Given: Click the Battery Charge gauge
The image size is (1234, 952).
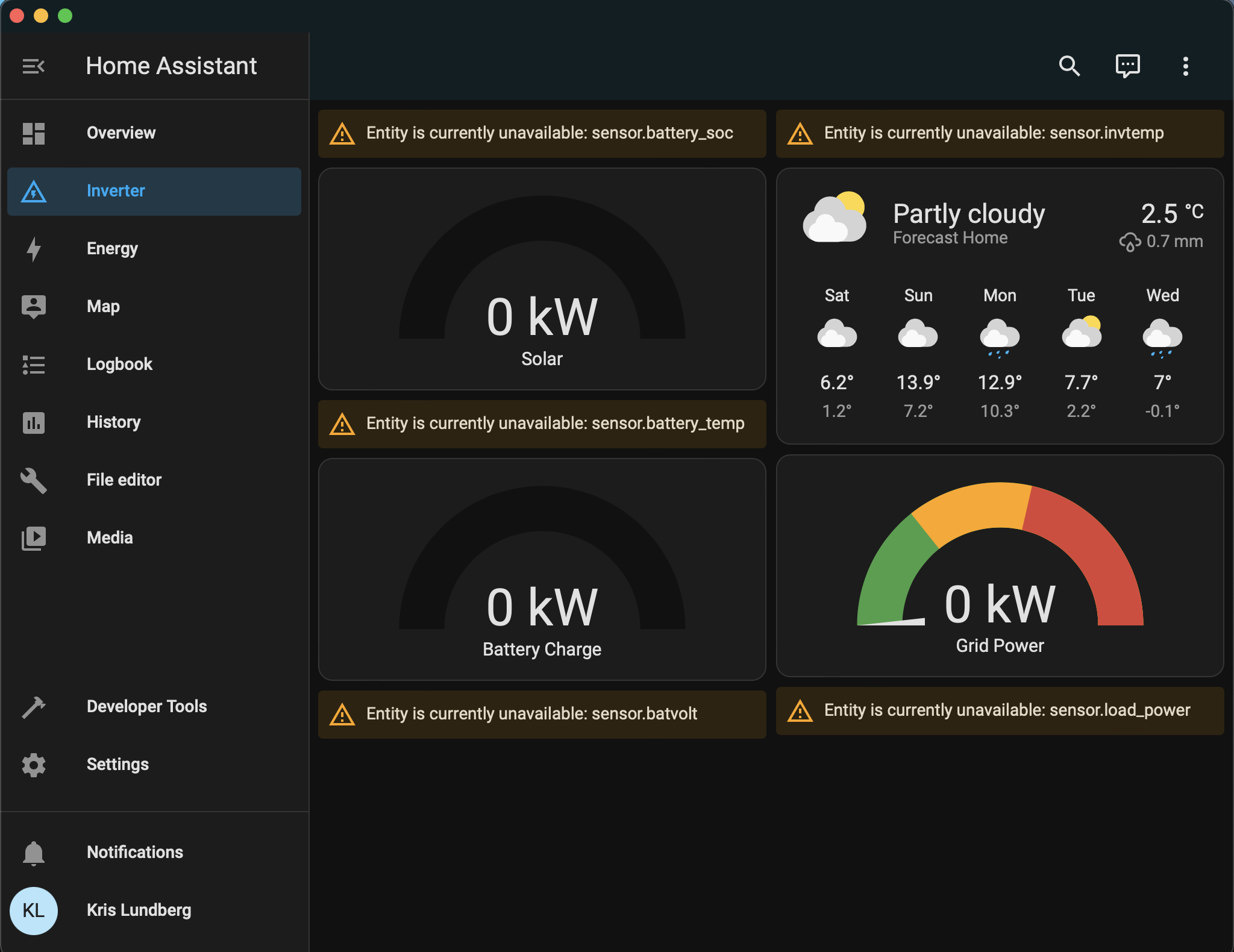Looking at the screenshot, I should click(x=542, y=570).
